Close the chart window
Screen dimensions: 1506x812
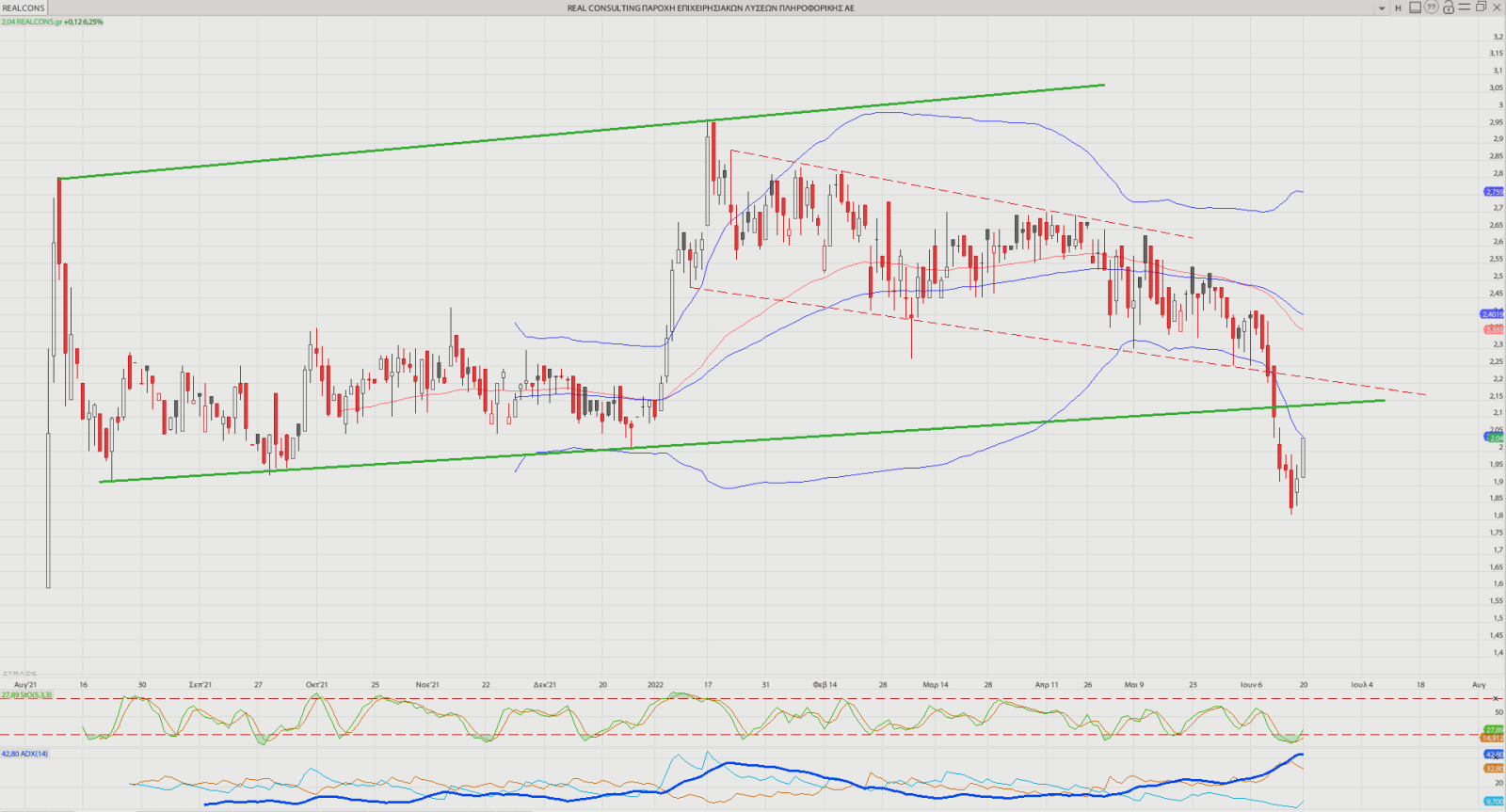click(1497, 8)
